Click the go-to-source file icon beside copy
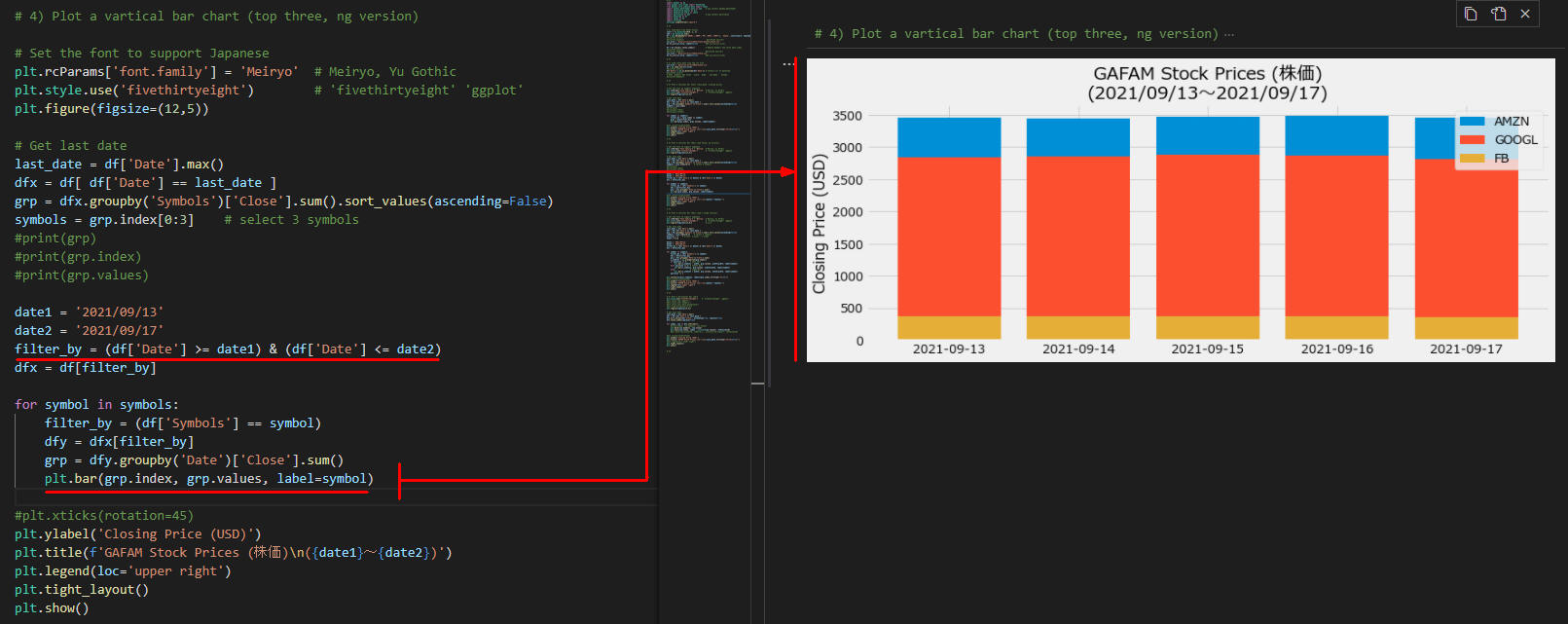The height and width of the screenshot is (624, 1568). pos(1498,14)
